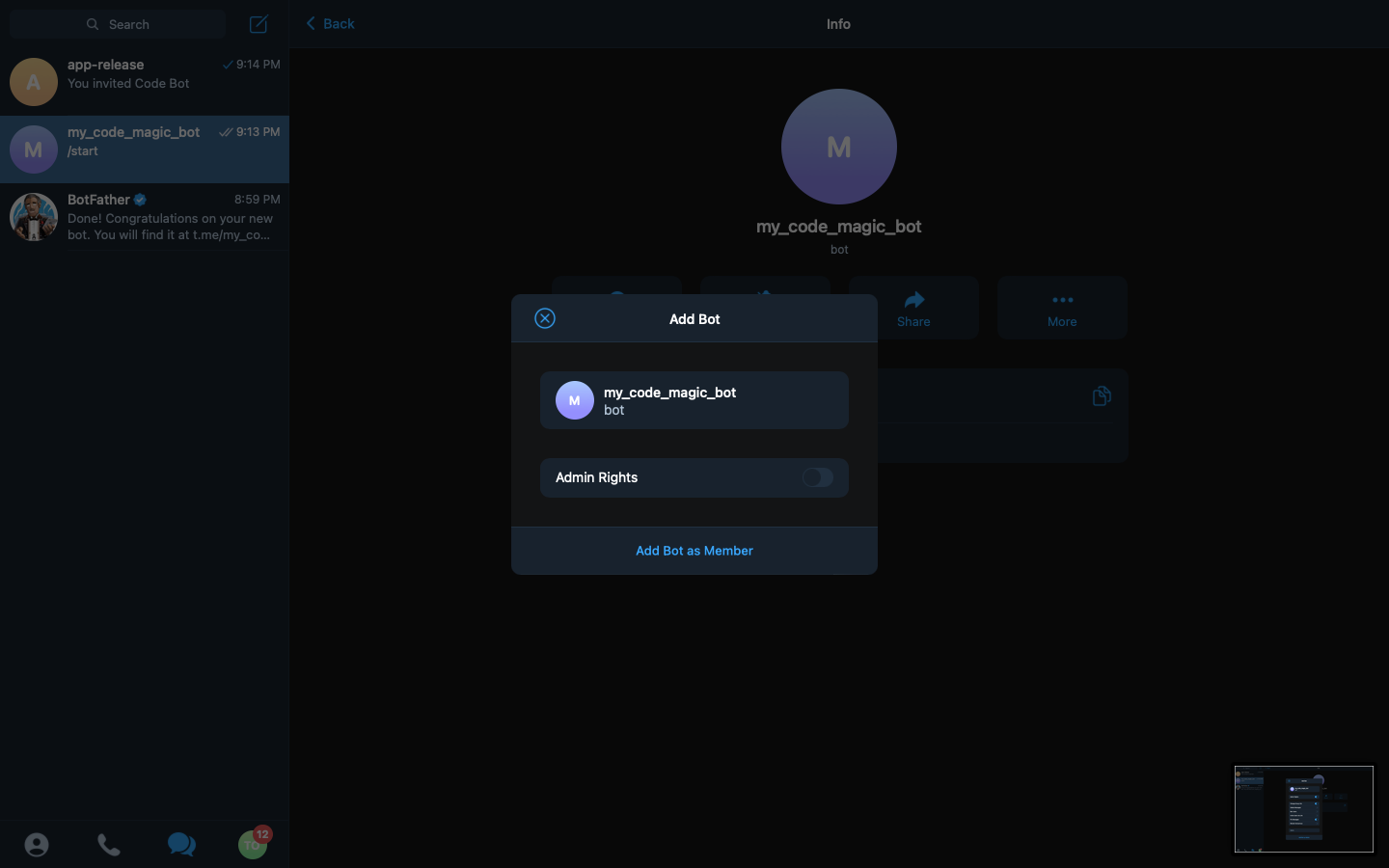Open the Settings tab with 12 badge
Image resolution: width=1389 pixels, height=868 pixels.
[x=254, y=843]
